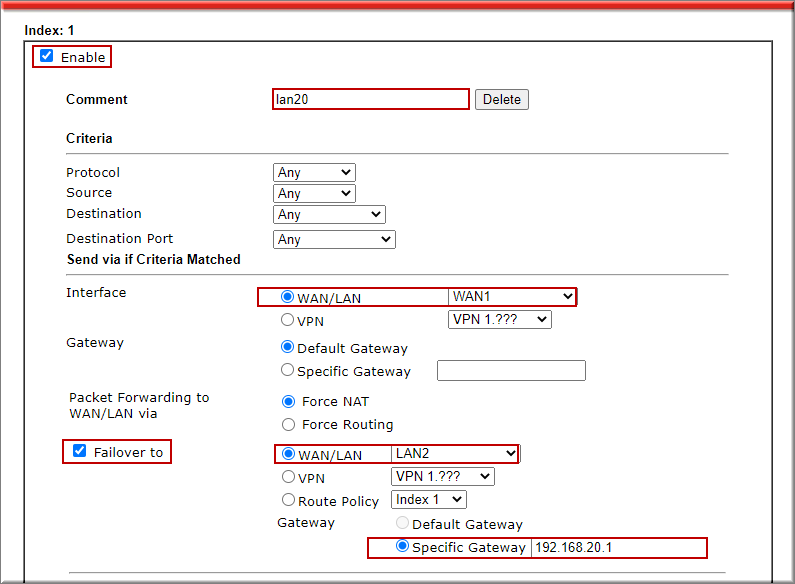Choose the Specific Gateway option under Interface Gateway
Screen dimensions: 795x584
pyautogui.click(x=288, y=370)
